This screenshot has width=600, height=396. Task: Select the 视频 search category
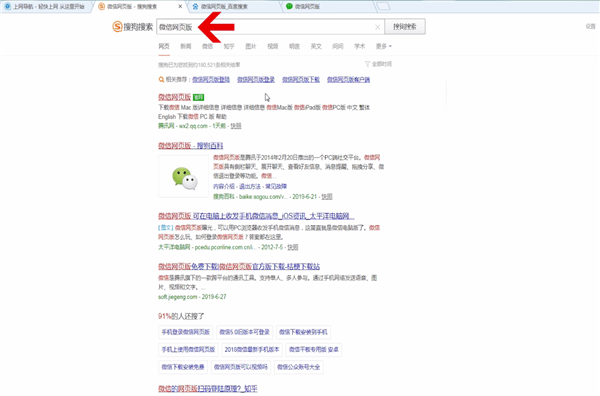tap(272, 46)
